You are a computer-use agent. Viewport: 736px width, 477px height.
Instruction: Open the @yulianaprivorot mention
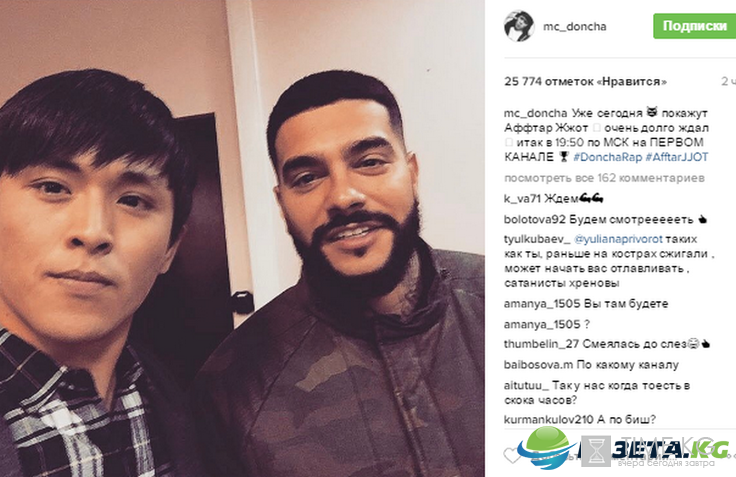coord(618,239)
